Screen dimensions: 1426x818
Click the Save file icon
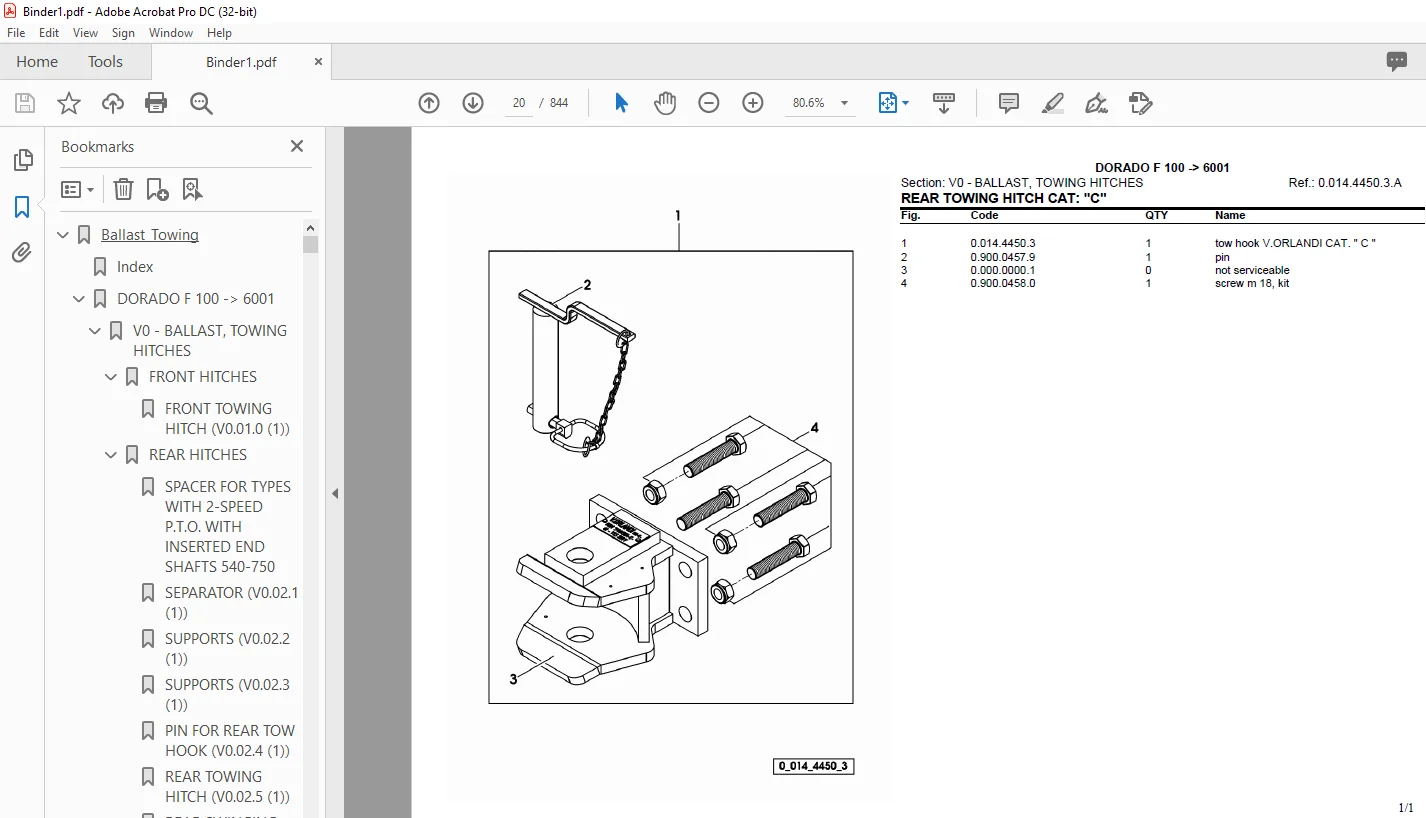pyautogui.click(x=25, y=103)
